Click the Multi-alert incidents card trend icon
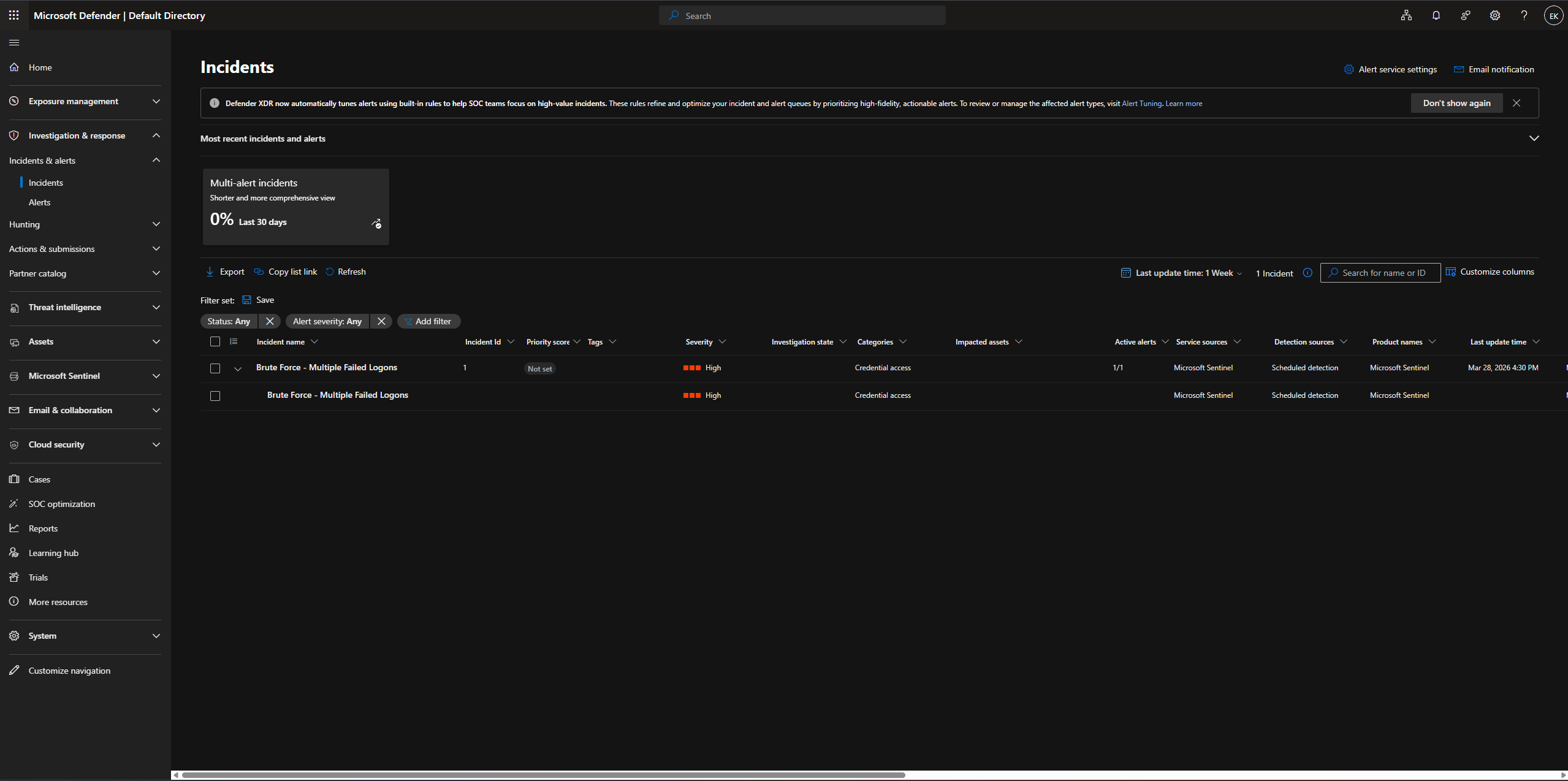 pyautogui.click(x=376, y=224)
